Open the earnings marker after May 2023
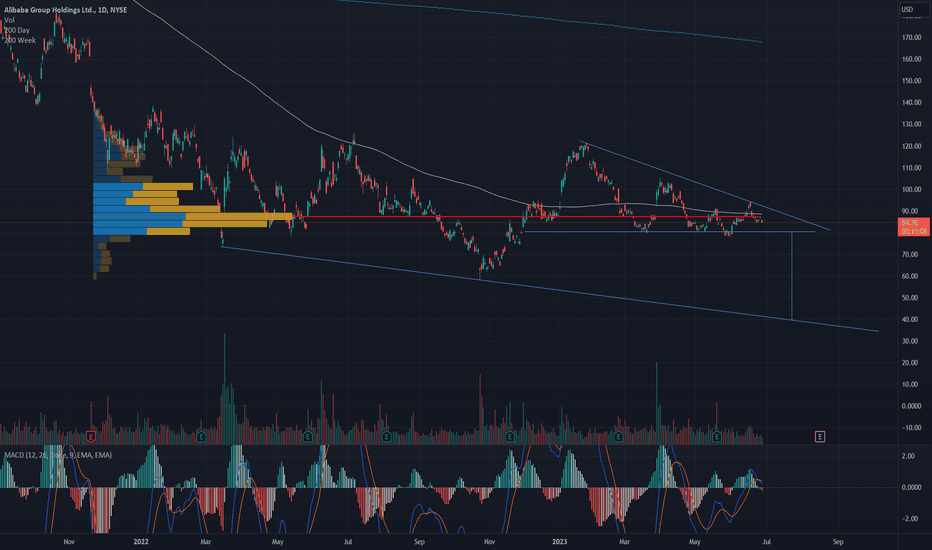 pyautogui.click(x=717, y=437)
